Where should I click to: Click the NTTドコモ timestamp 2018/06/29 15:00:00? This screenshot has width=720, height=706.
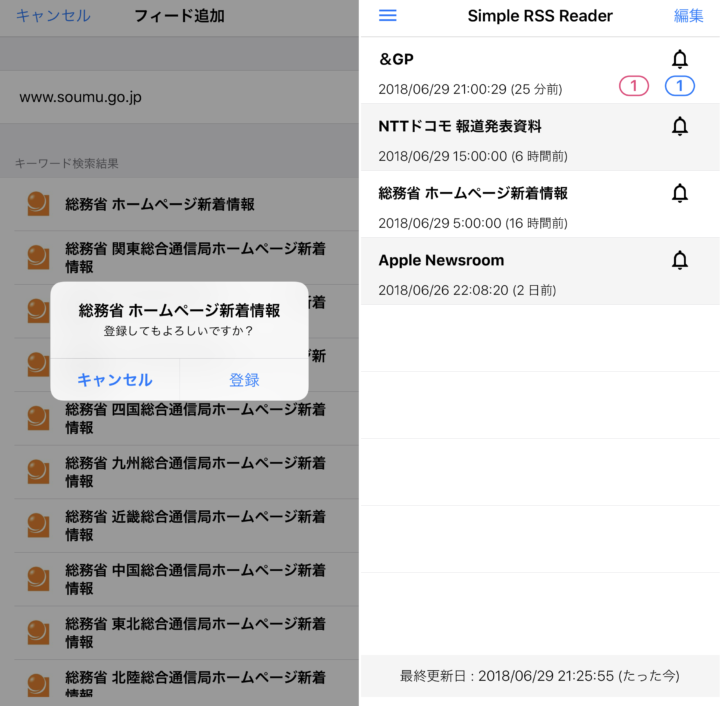click(472, 156)
